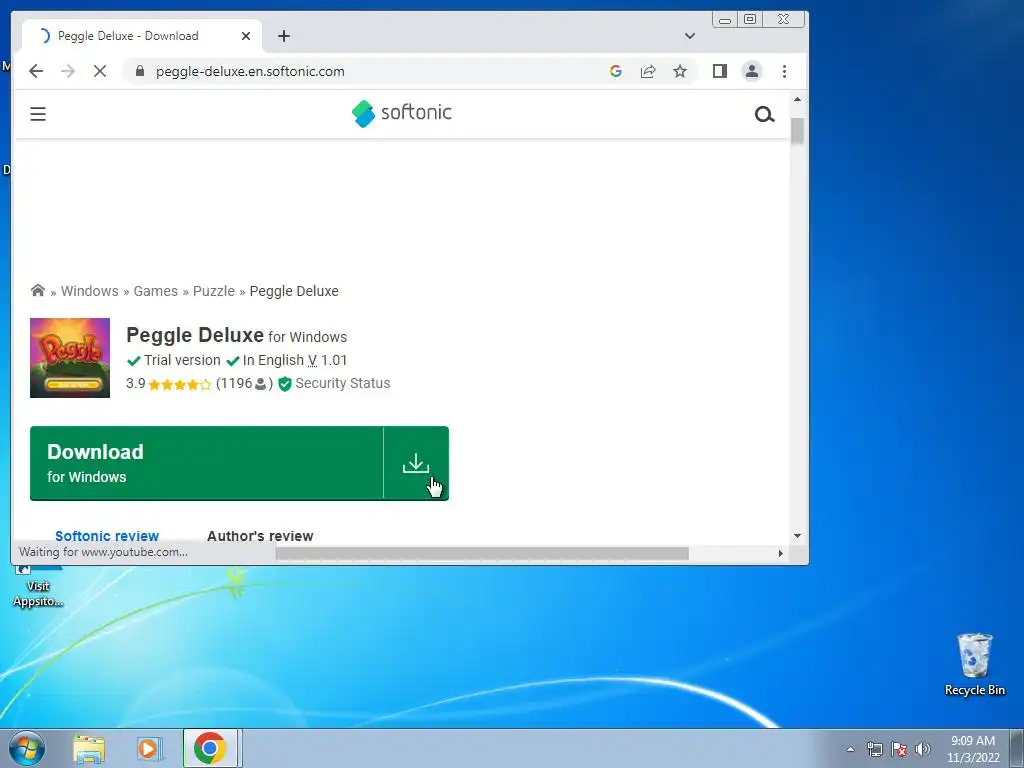Click the horizontal scrollbar thumb
Screen dimensions: 1024x768
(482, 553)
